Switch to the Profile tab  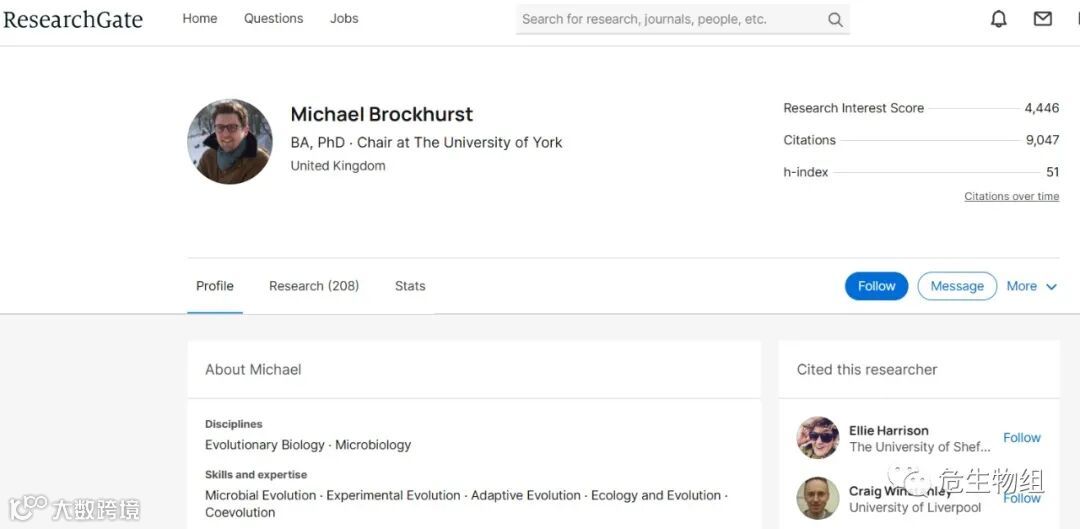point(215,286)
